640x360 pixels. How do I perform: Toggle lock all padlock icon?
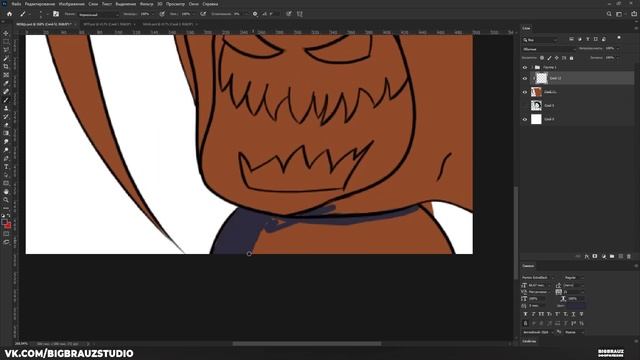click(x=571, y=58)
